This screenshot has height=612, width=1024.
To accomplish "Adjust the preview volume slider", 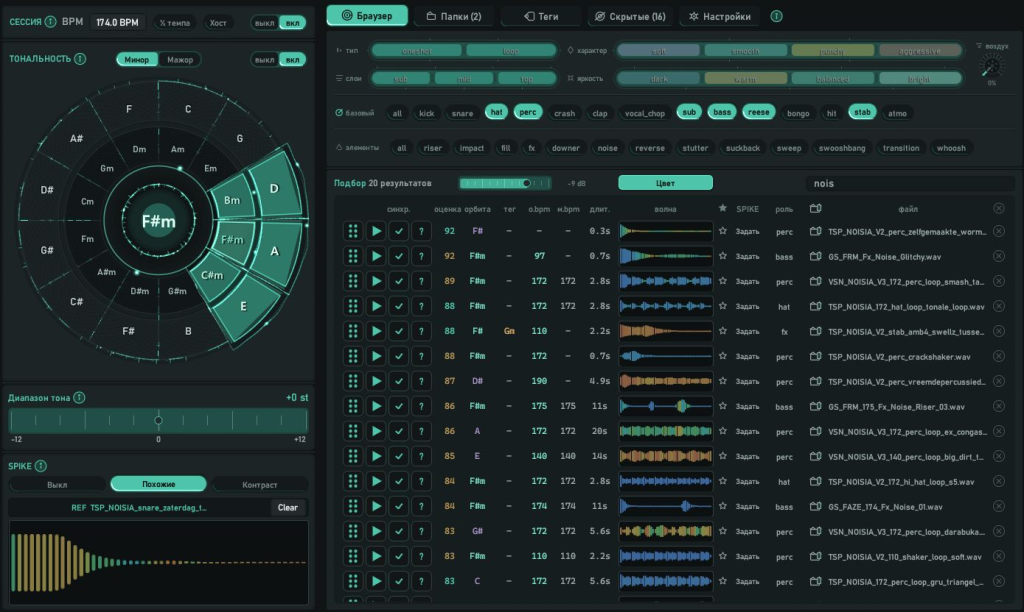I will tap(505, 184).
